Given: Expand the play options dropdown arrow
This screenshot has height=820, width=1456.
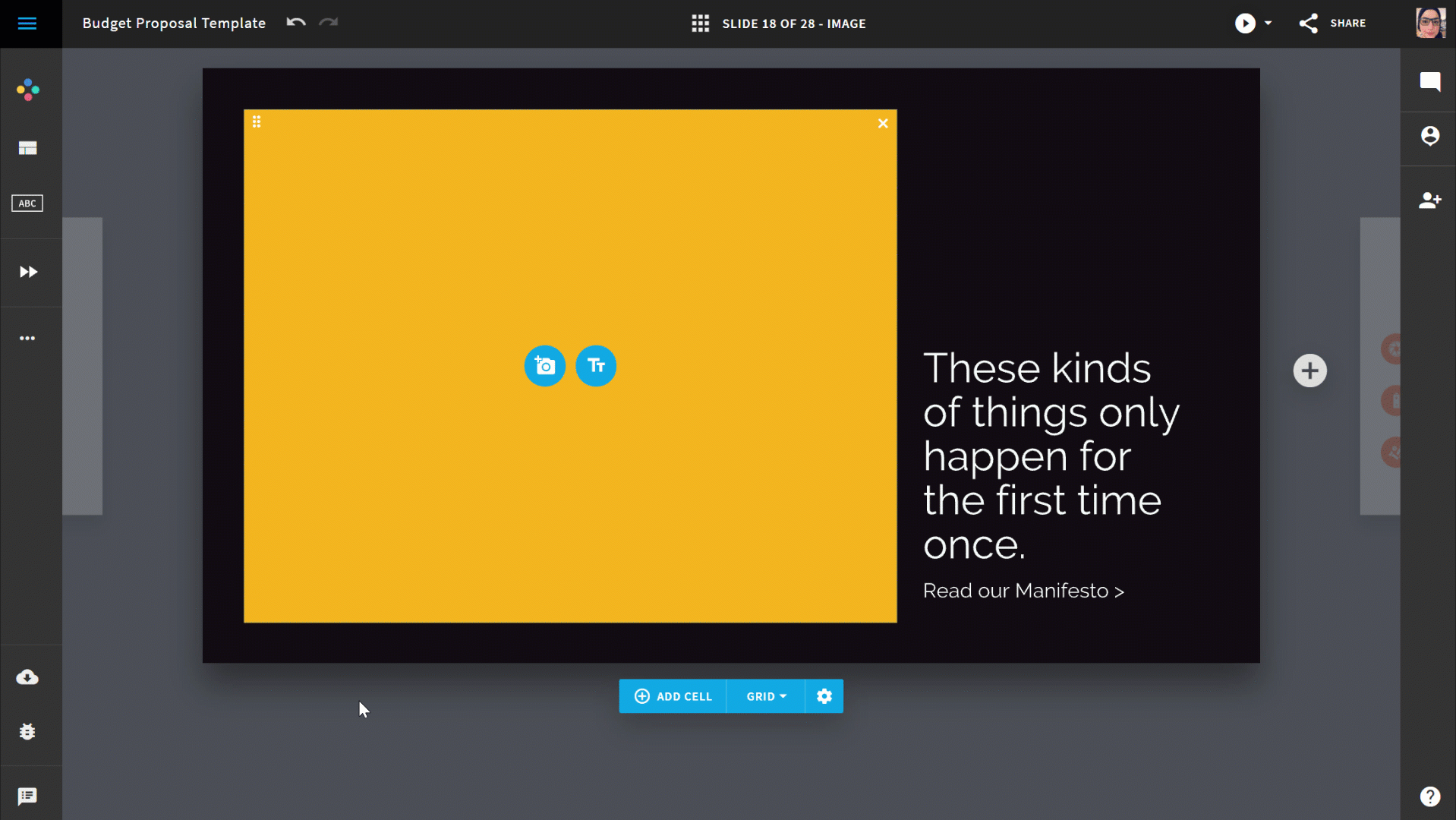Looking at the screenshot, I should [x=1268, y=24].
